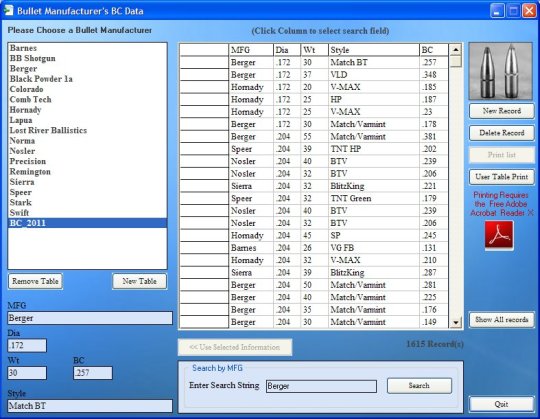The width and height of the screenshot is (540, 419).
Task: Click the table scrollbar down arrow
Action: 456,323
